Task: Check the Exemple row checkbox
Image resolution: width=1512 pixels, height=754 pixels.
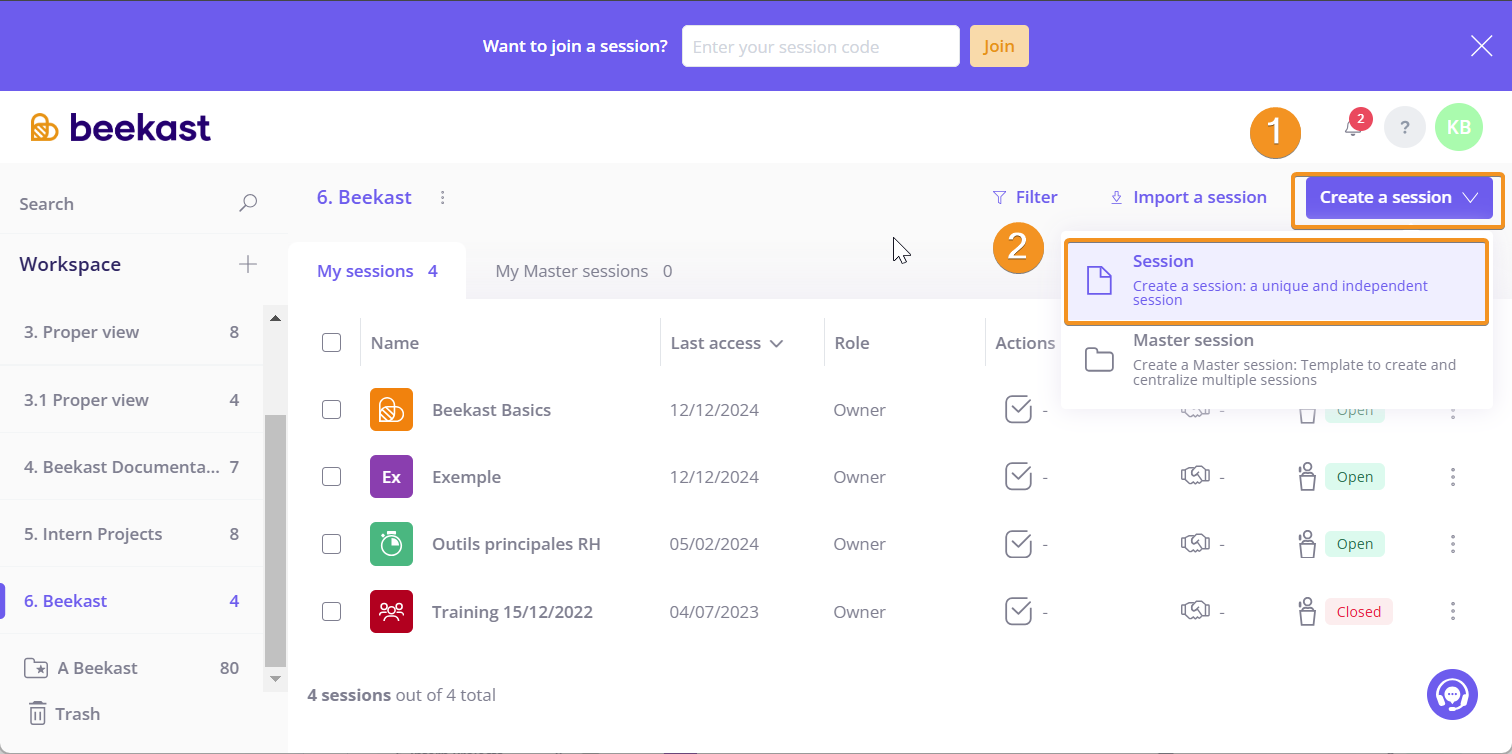Action: click(x=331, y=477)
